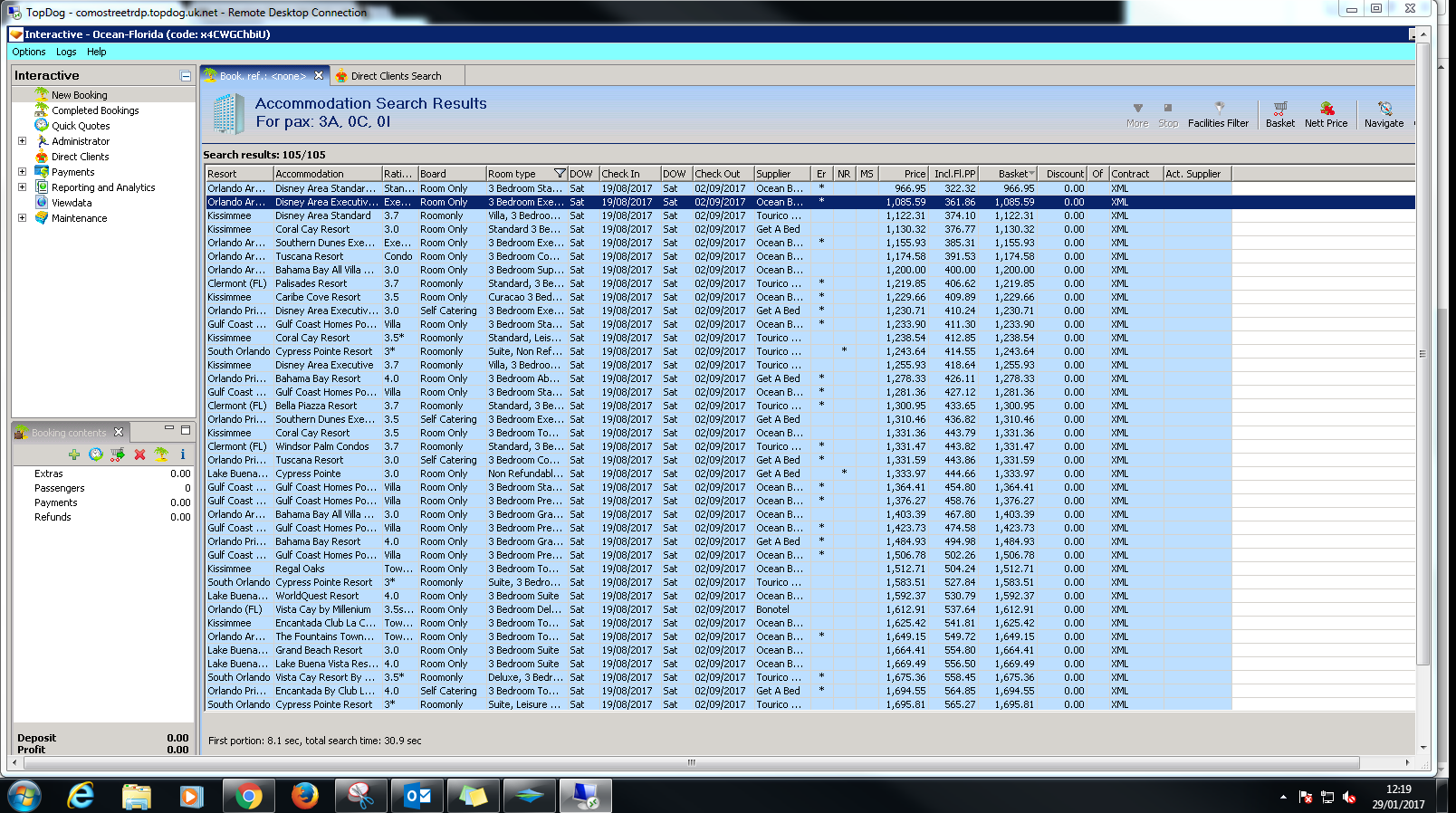This screenshot has width=1456, height=813.
Task: Minimize the Booking contents panel
Action: tap(169, 430)
